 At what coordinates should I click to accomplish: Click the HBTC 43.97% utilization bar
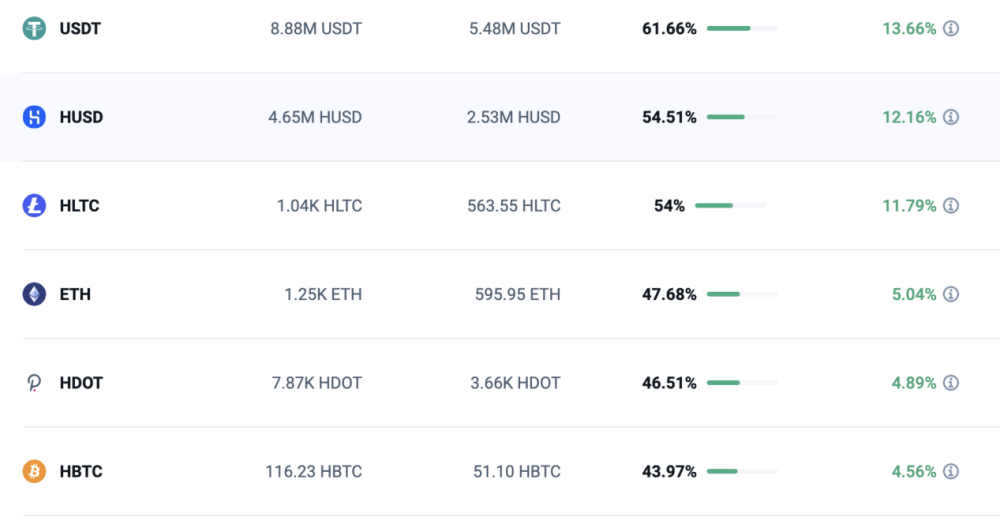pos(741,471)
